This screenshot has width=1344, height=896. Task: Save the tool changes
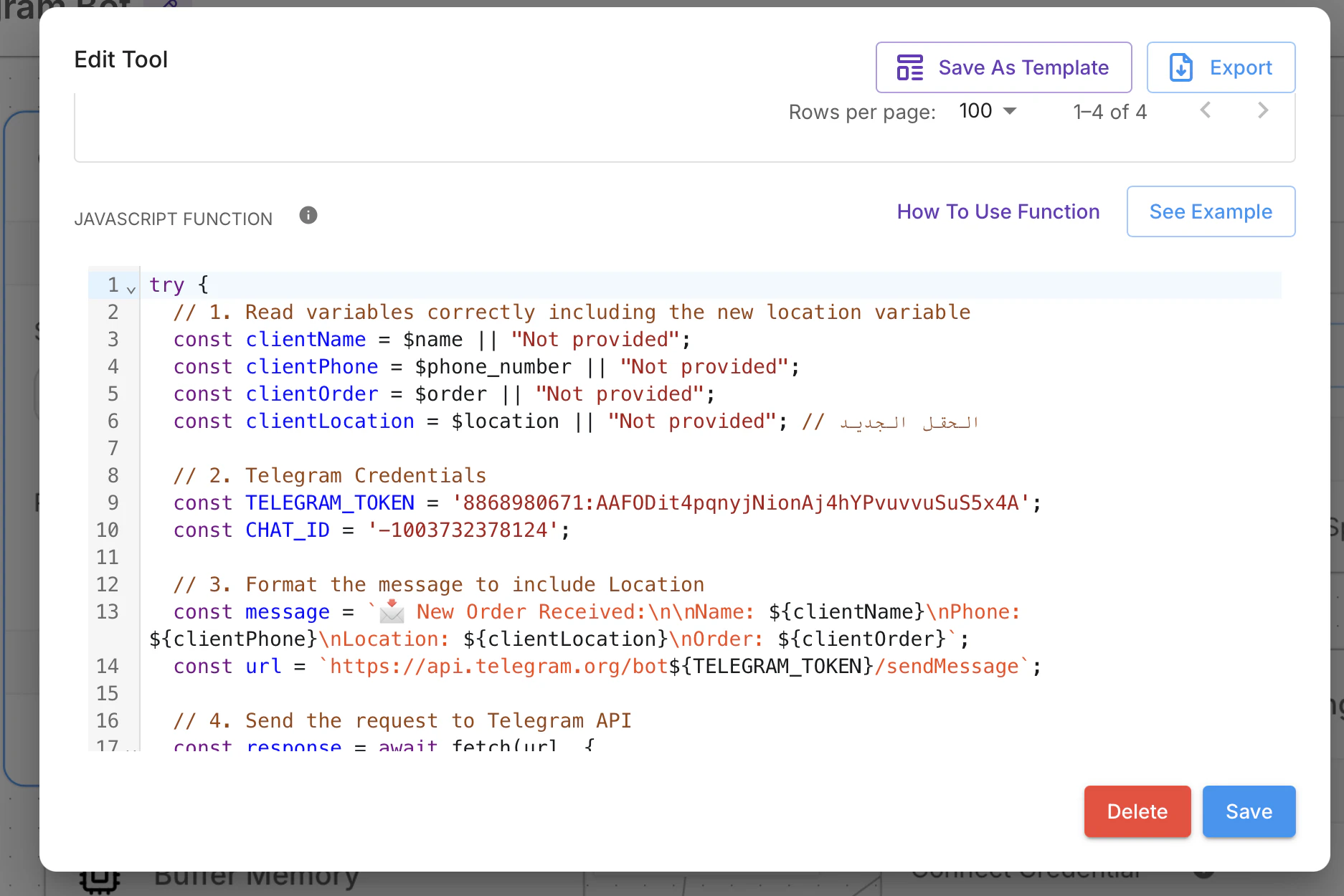click(1249, 811)
